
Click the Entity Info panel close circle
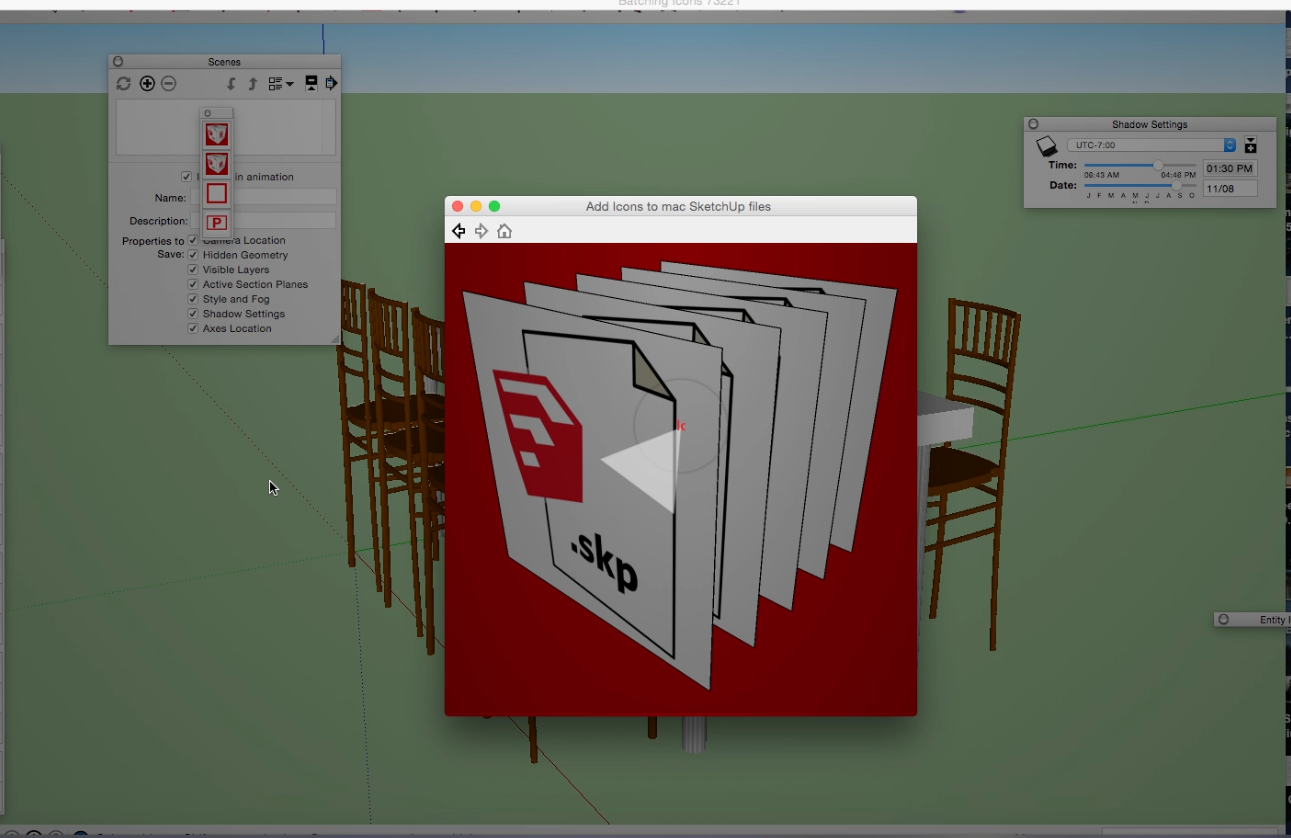pyautogui.click(x=1223, y=620)
